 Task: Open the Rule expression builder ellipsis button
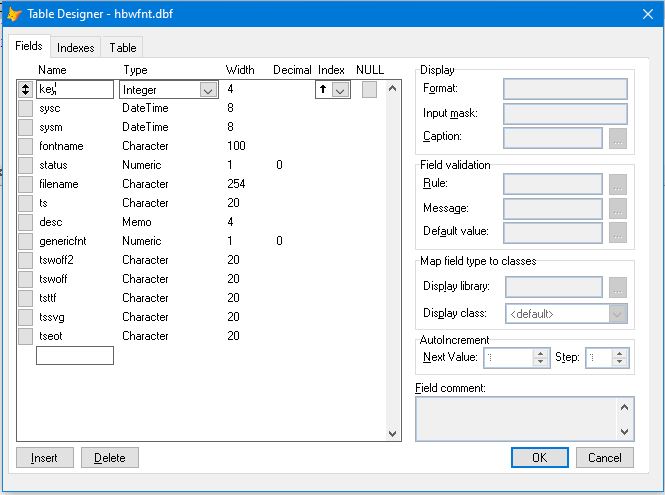(x=618, y=184)
